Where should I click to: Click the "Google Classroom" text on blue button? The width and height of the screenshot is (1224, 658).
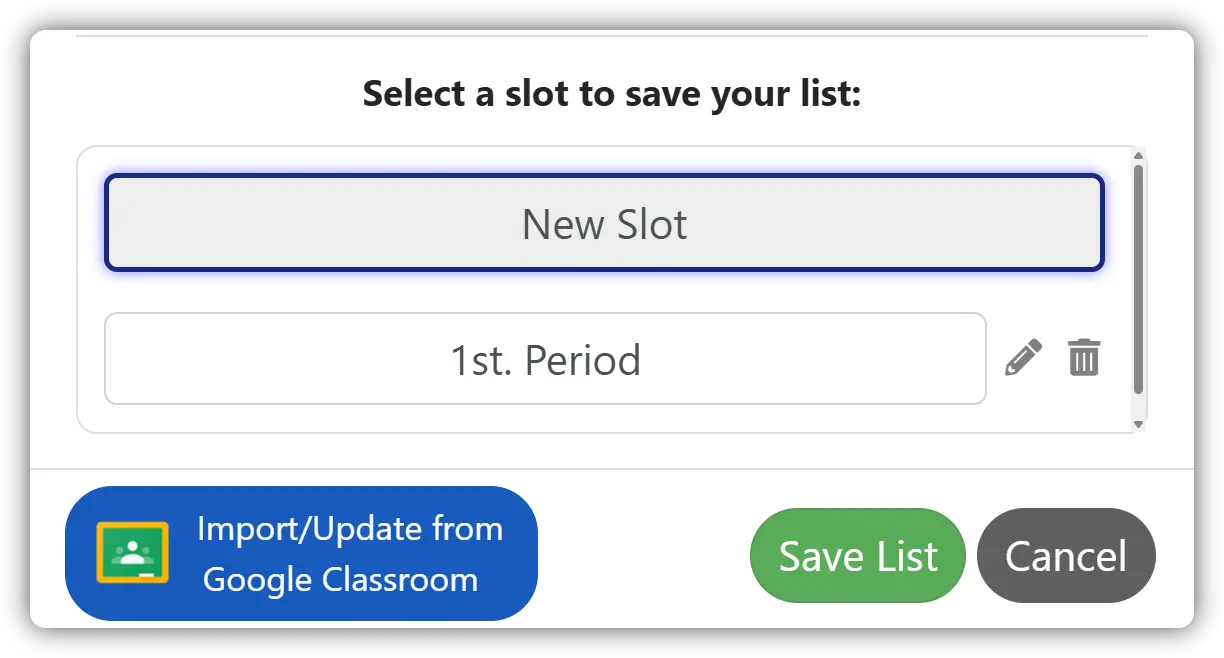pos(340,580)
